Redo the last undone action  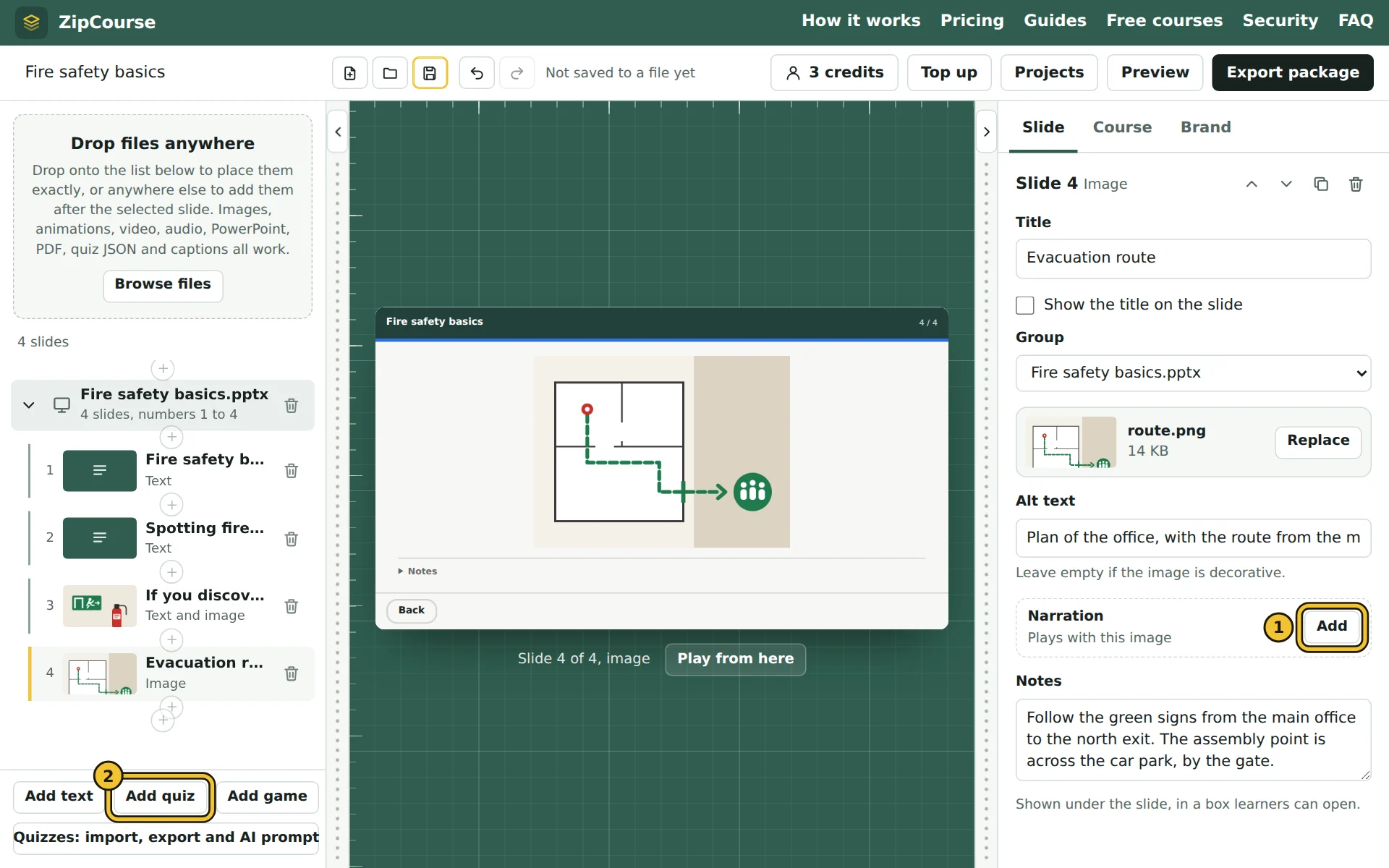pyautogui.click(x=517, y=73)
